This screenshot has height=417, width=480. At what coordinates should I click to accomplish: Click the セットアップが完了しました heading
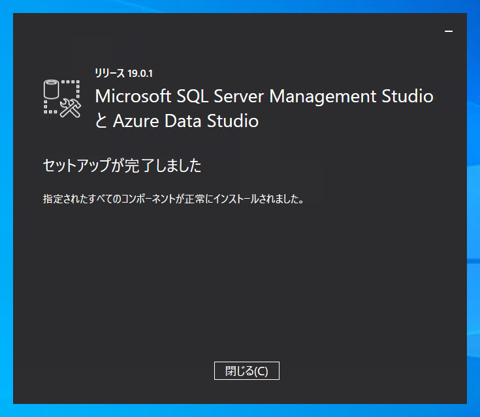pyautogui.click(x=122, y=166)
